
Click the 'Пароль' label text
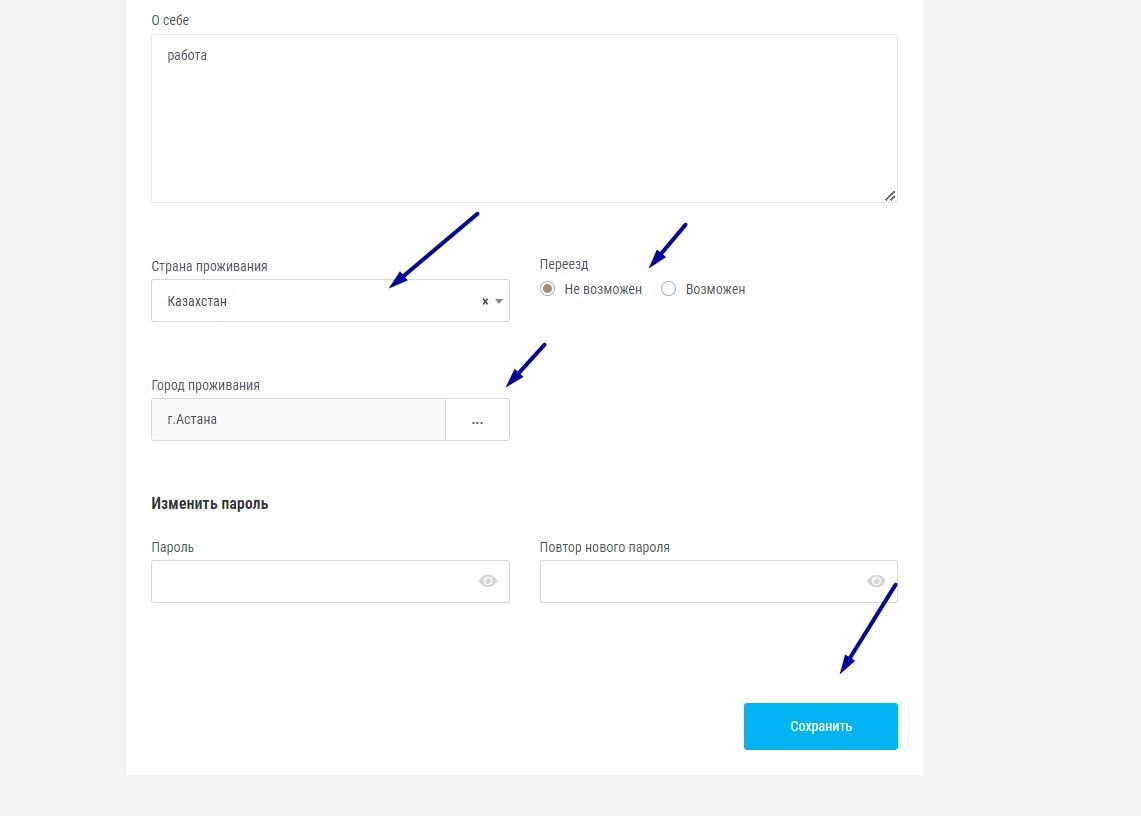pyautogui.click(x=172, y=547)
